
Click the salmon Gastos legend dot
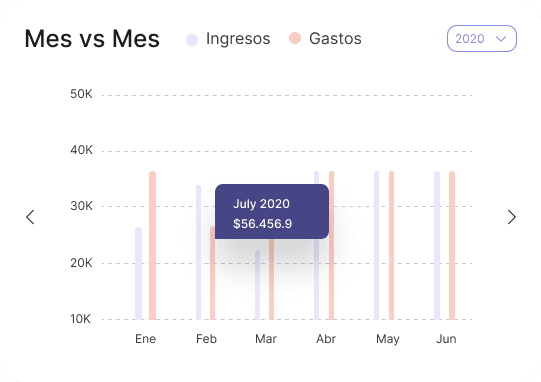(x=295, y=38)
